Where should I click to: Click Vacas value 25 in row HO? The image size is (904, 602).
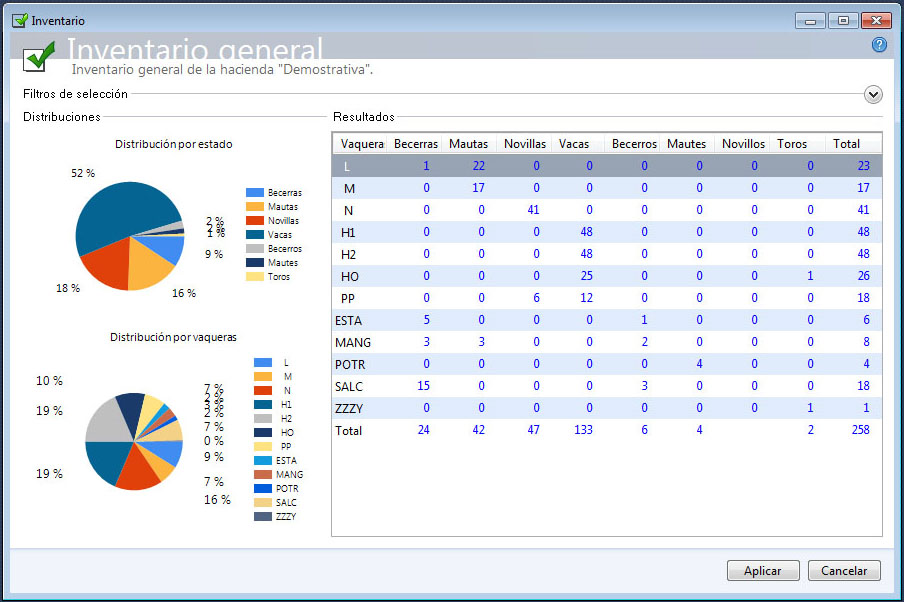click(x=586, y=276)
